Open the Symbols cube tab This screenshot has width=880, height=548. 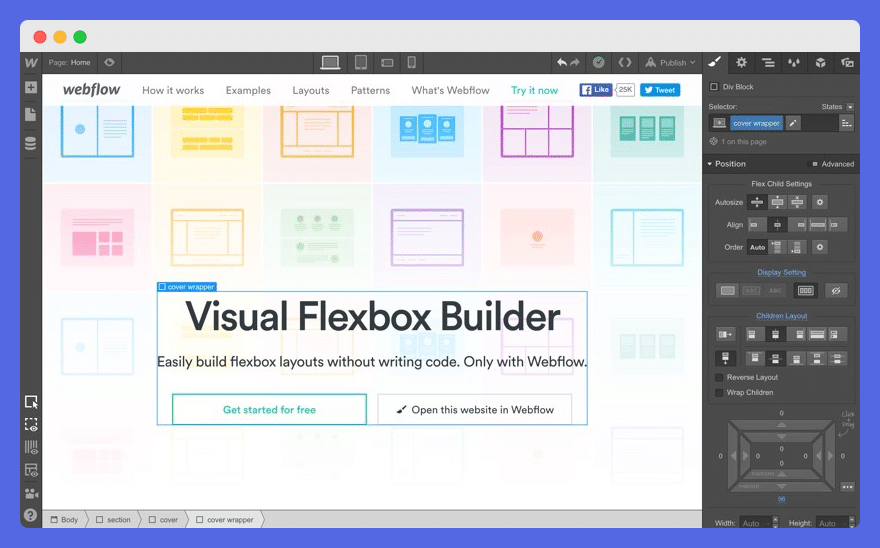[x=821, y=62]
